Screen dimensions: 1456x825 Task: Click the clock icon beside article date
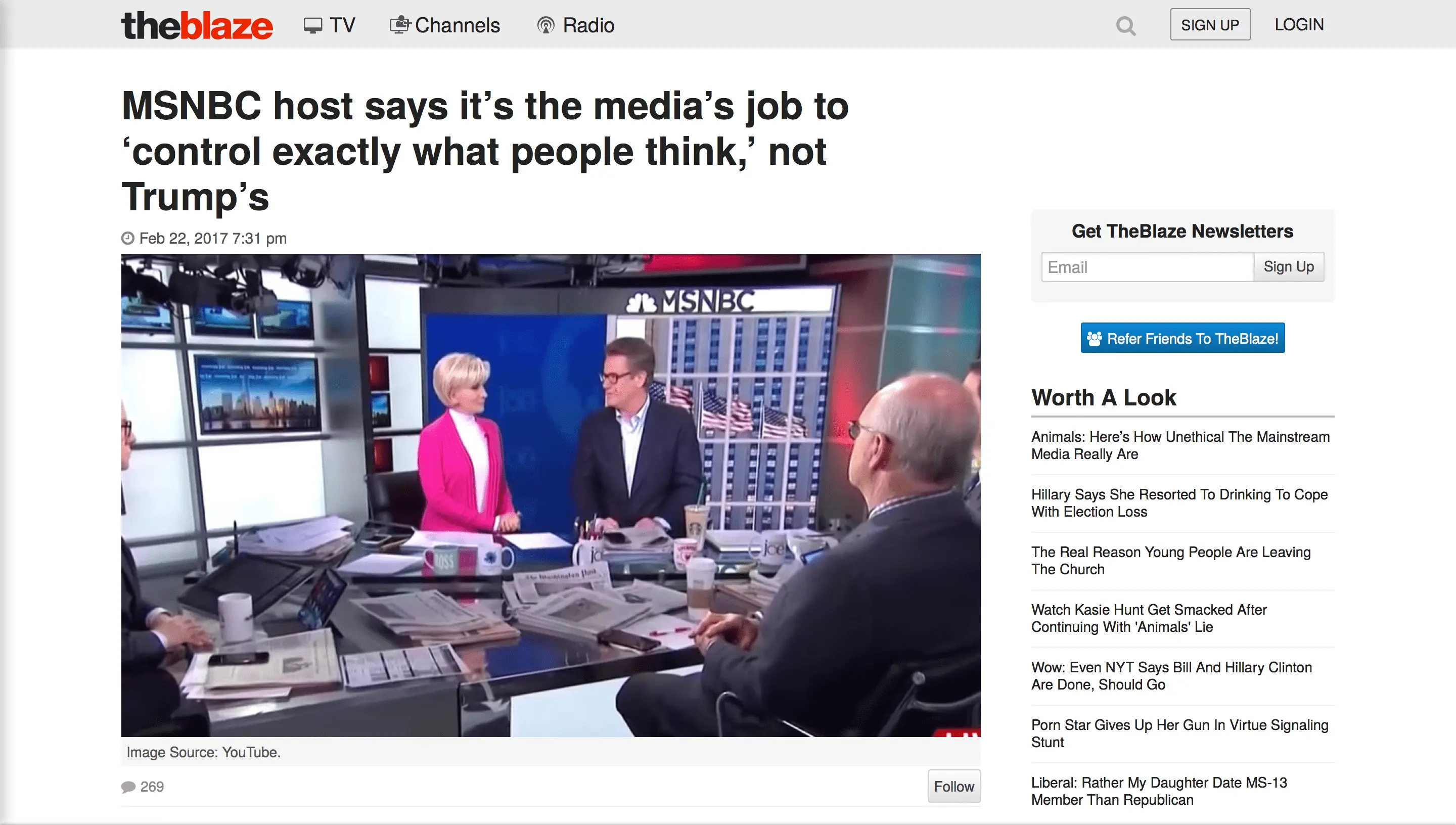[x=128, y=238]
